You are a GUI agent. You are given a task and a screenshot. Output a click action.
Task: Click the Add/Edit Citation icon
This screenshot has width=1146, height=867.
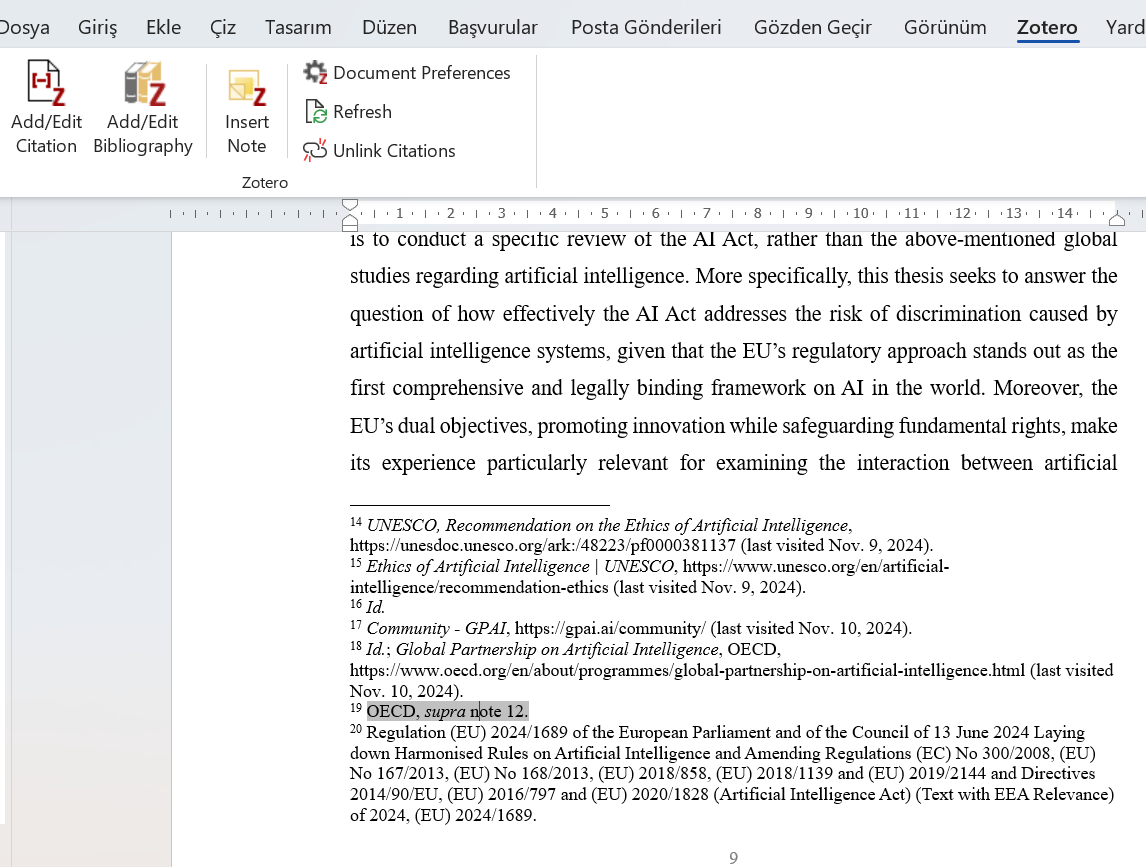[46, 83]
